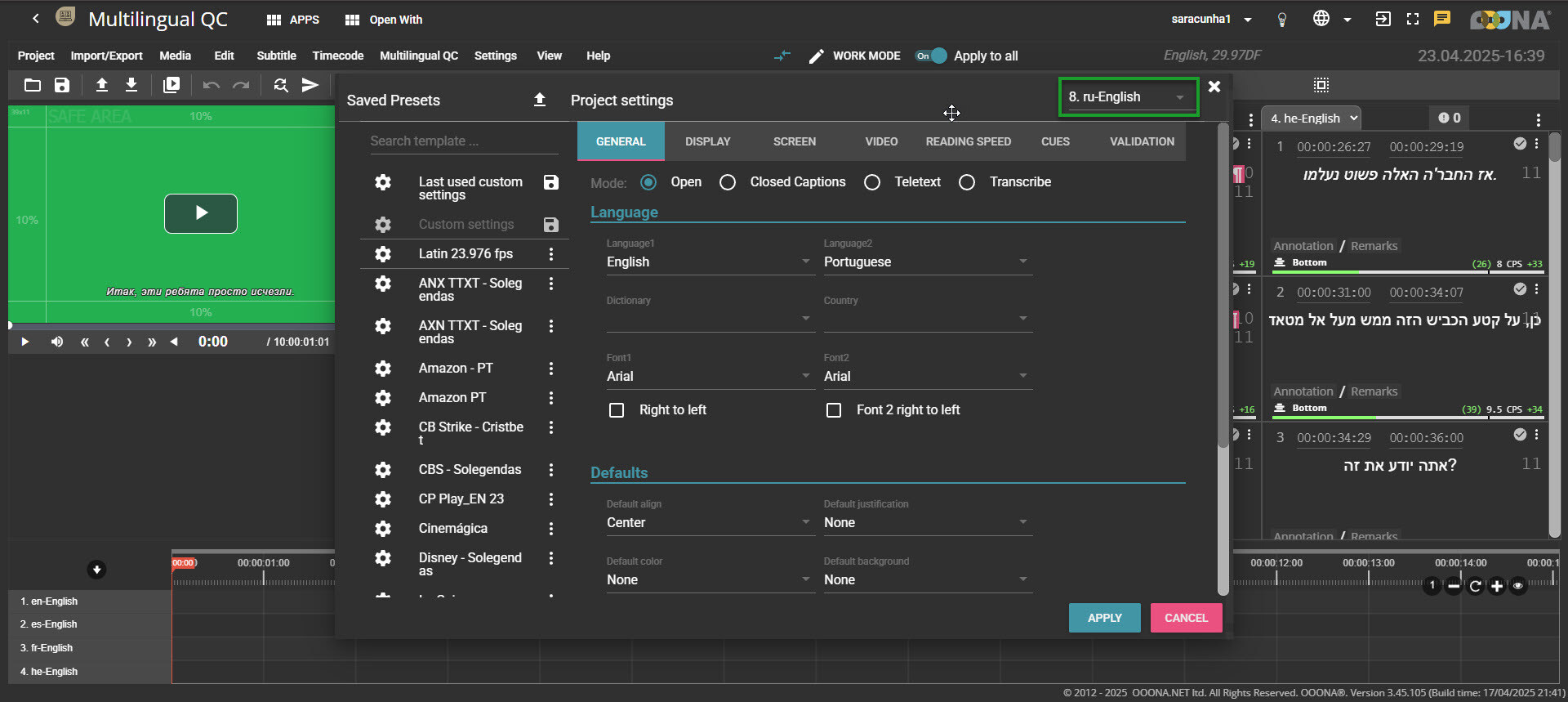Viewport: 1568px width, 702px height.
Task: Open options menu for Amazon - PT preset
Action: (551, 369)
